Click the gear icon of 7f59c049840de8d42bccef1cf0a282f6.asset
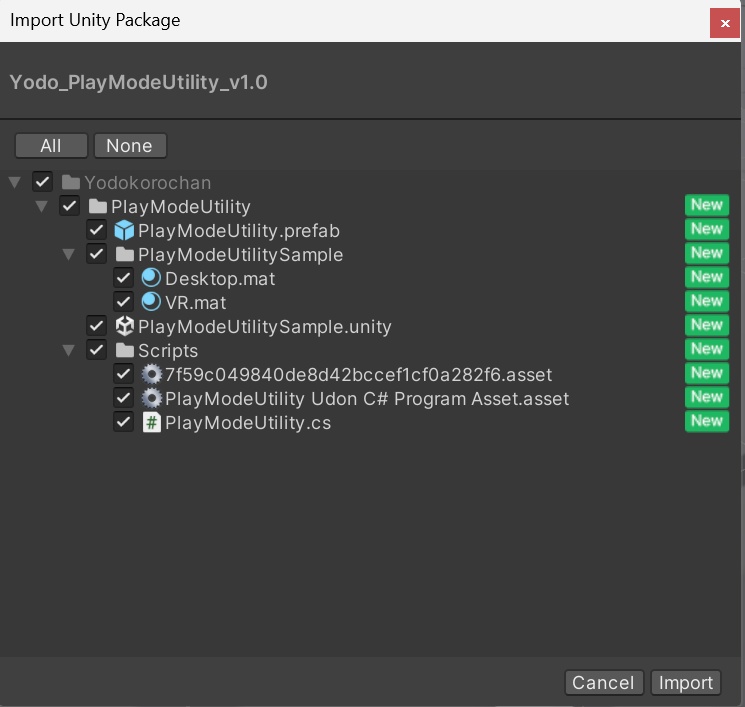 tap(151, 374)
